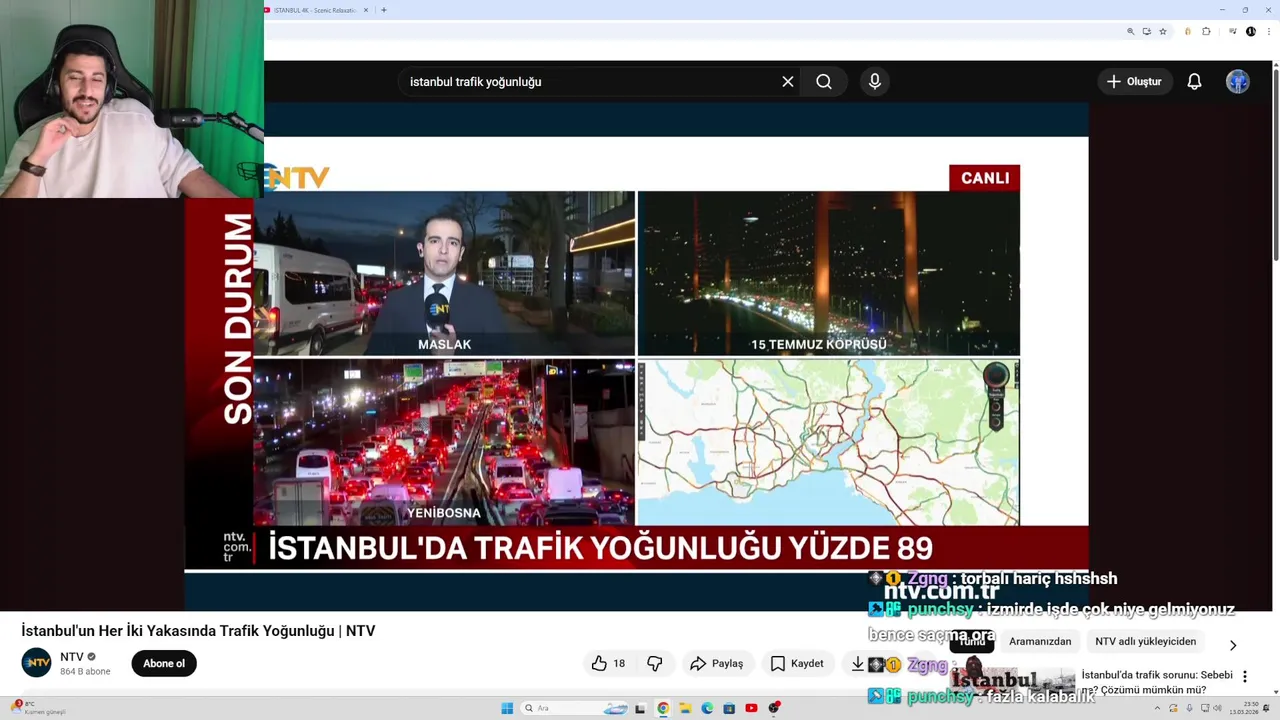Click the install app icon in address bar
1280x720 pixels.
[x=1147, y=32]
